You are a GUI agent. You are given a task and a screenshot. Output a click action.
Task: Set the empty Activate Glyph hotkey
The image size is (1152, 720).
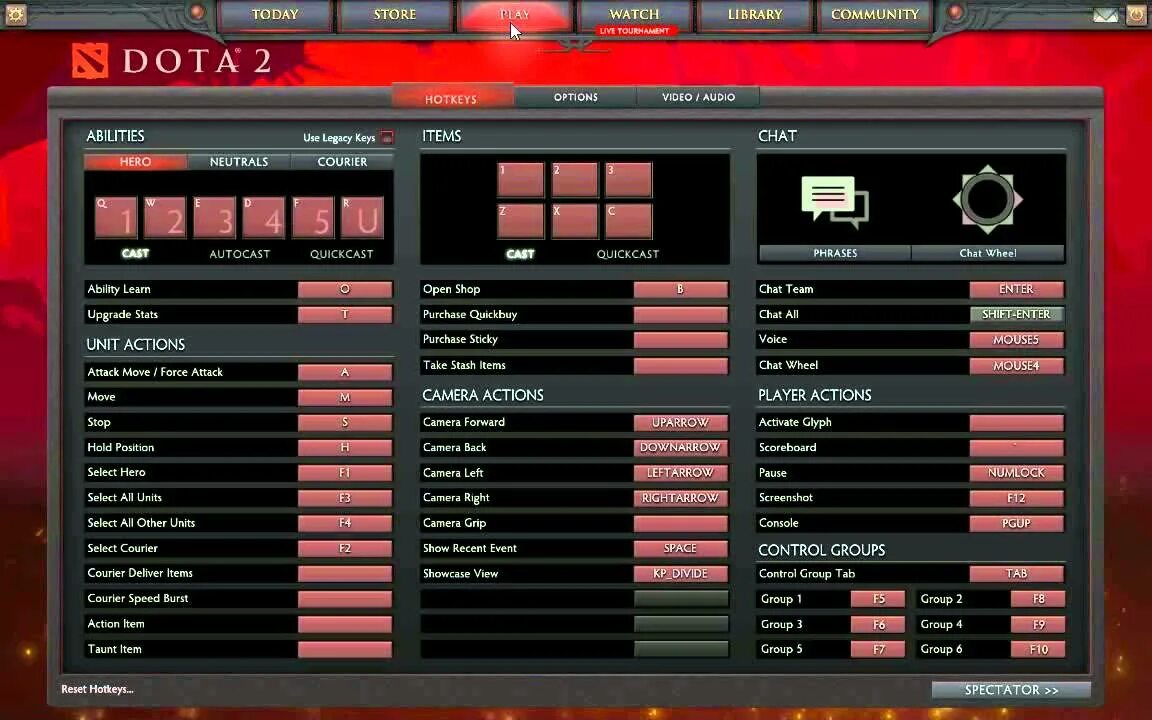click(x=1016, y=422)
